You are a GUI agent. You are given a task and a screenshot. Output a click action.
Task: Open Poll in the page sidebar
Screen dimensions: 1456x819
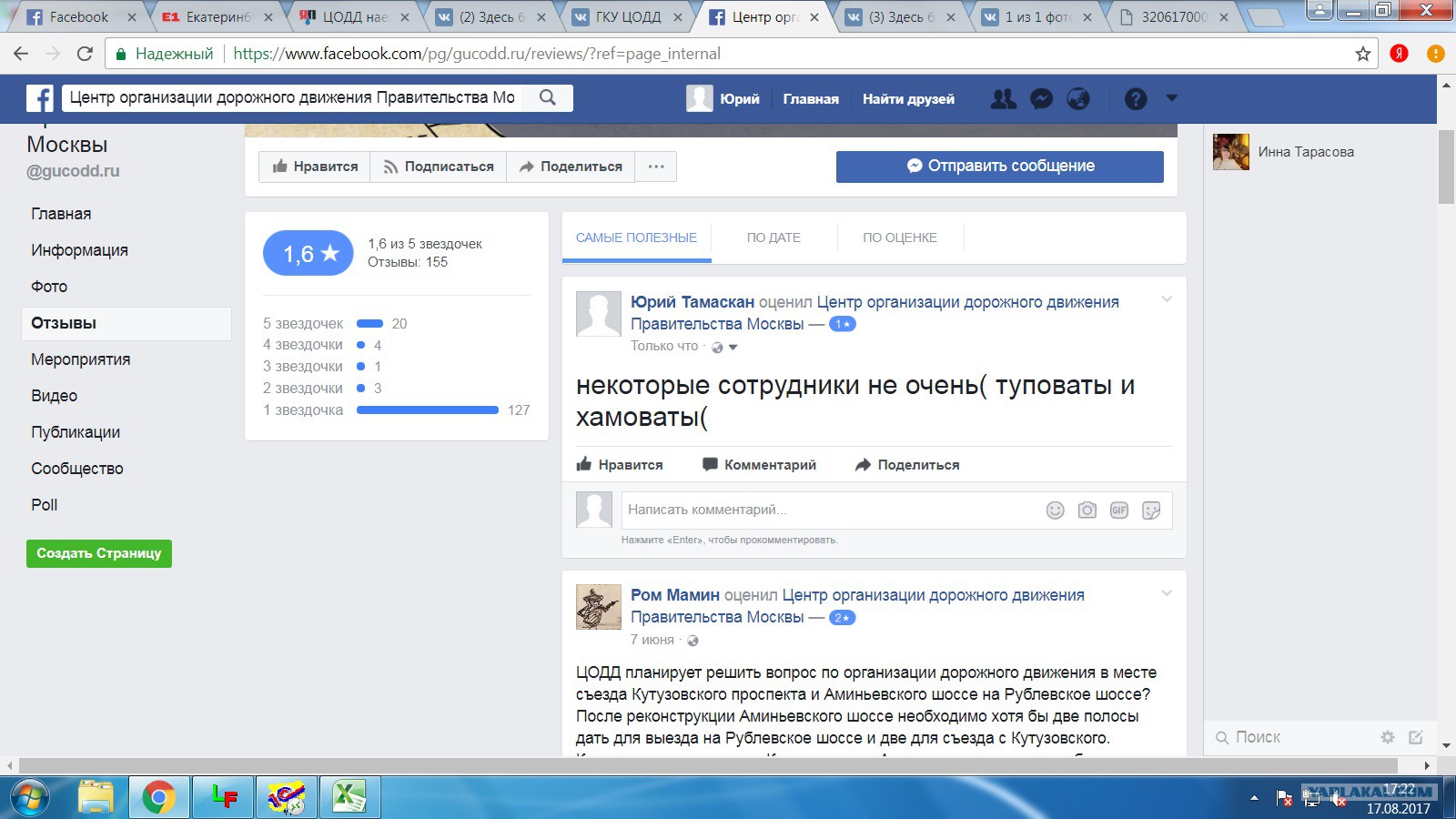44,505
